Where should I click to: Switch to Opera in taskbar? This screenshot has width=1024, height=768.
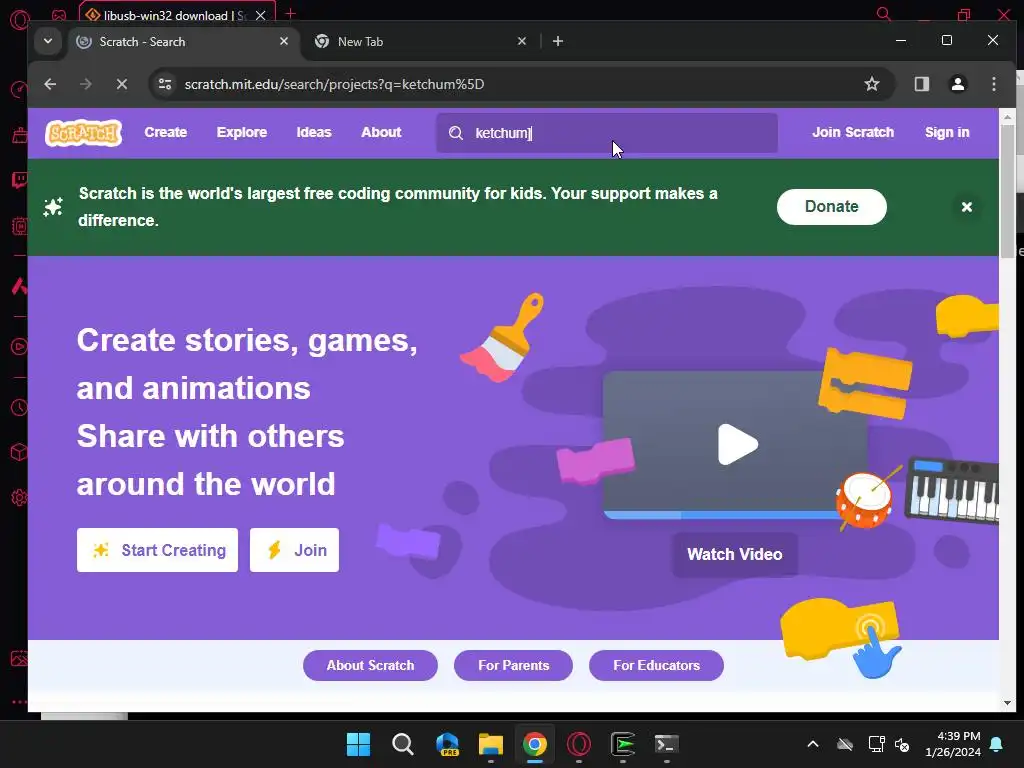pos(579,744)
